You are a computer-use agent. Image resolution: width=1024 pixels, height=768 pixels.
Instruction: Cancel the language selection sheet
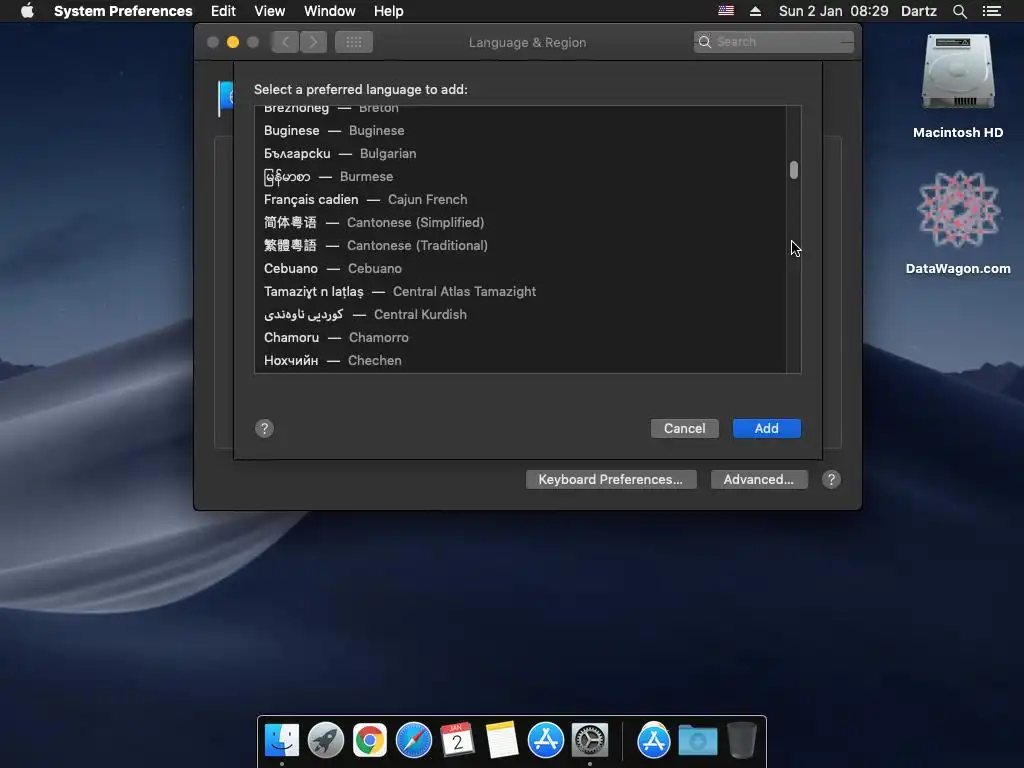[x=684, y=428]
